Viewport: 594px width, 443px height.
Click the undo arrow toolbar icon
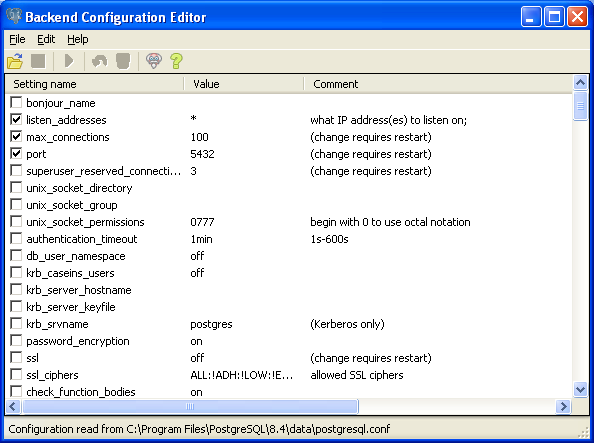point(100,61)
